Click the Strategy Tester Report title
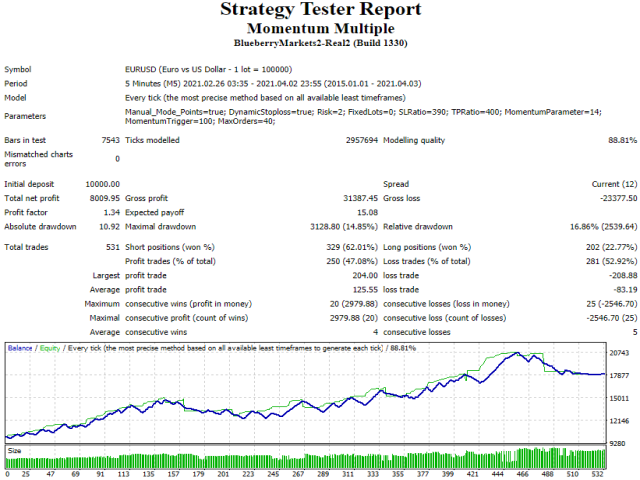Image resolution: width=640 pixels, height=480 pixels. pyautogui.click(x=320, y=9)
